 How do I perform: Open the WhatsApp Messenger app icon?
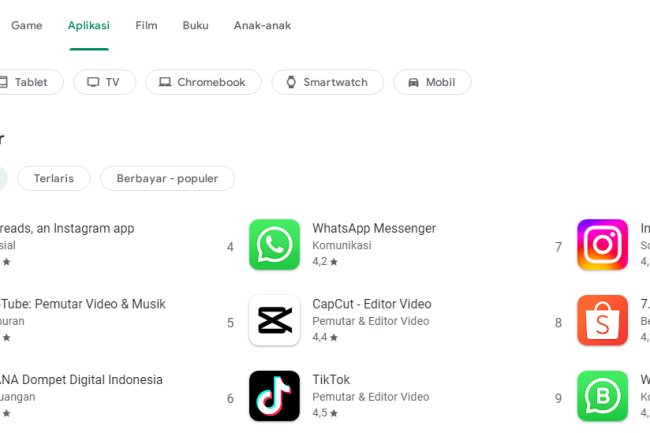pyautogui.click(x=274, y=245)
